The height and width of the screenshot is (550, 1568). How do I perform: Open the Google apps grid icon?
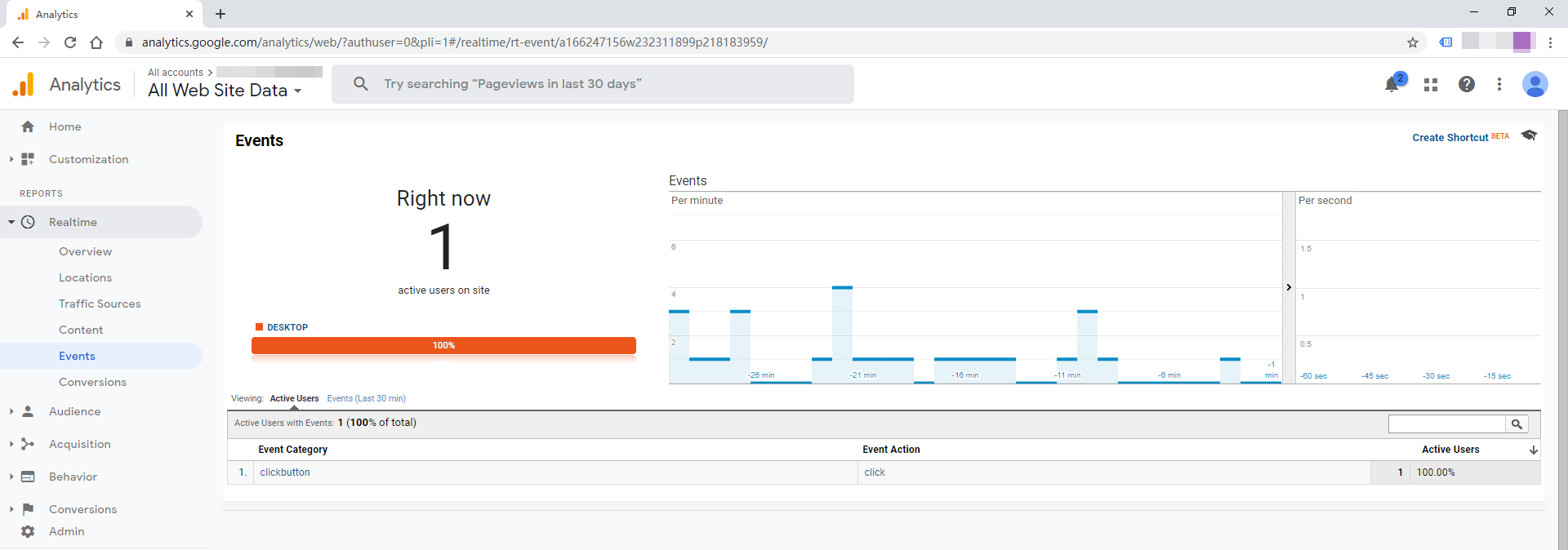(x=1430, y=85)
